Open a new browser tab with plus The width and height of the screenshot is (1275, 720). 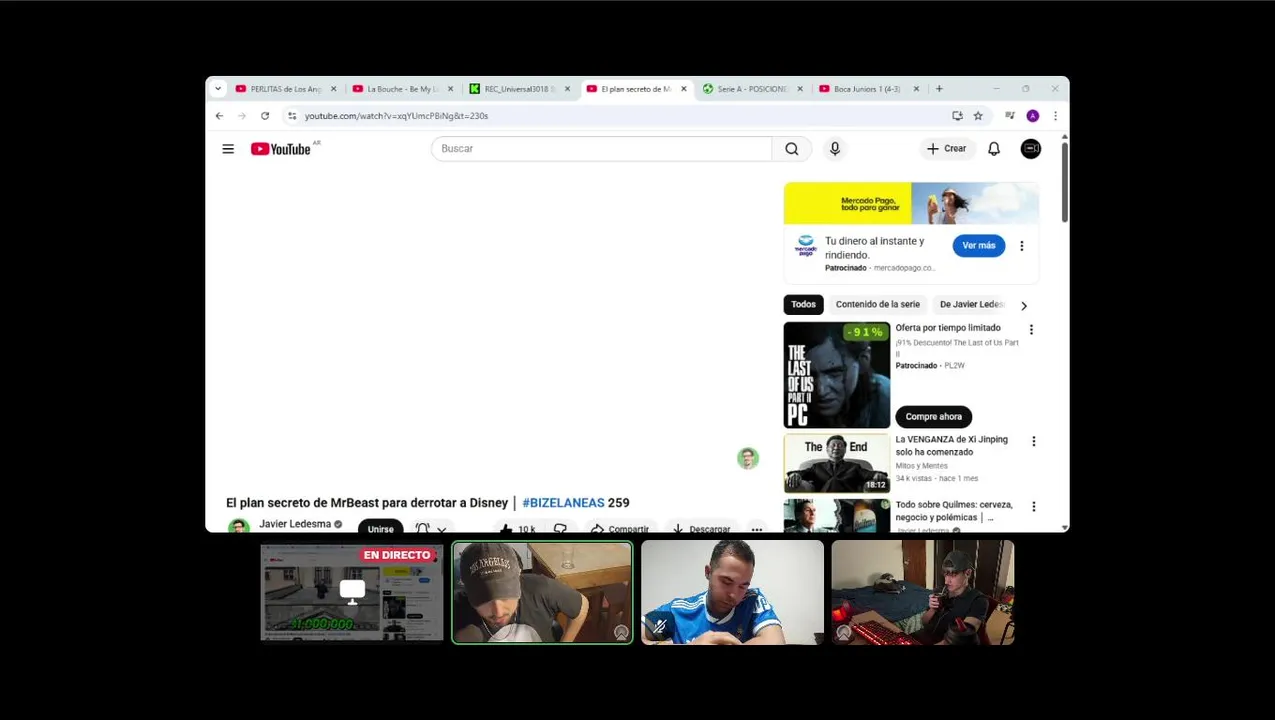939,89
